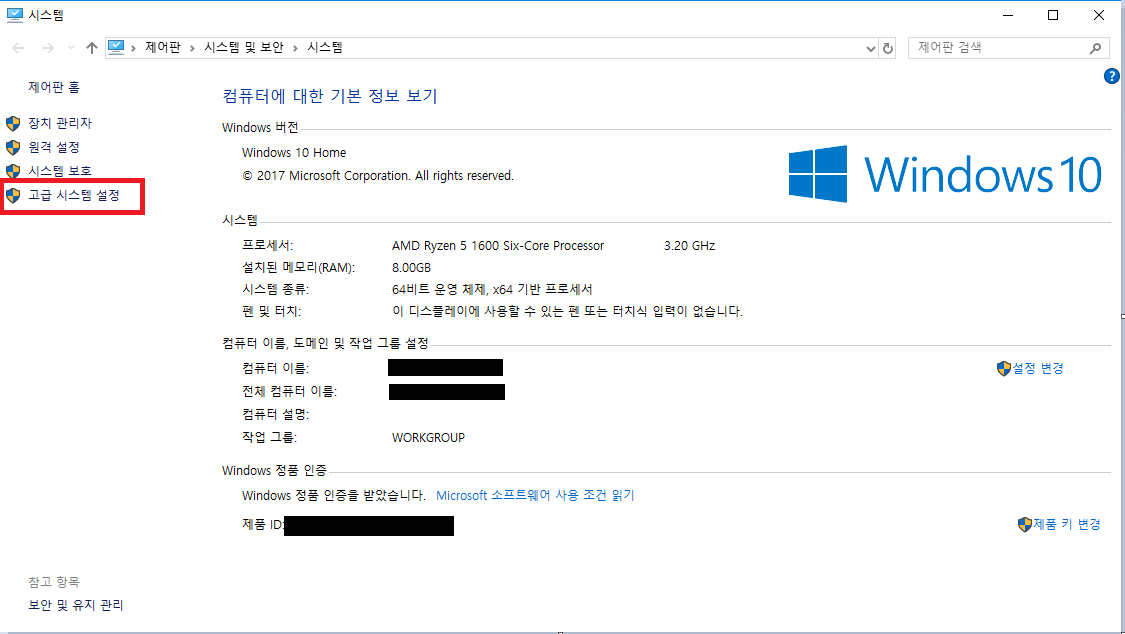Screen dimensions: 1125x634
Task: Open System protection (시스템 보호) link
Action: (x=60, y=171)
